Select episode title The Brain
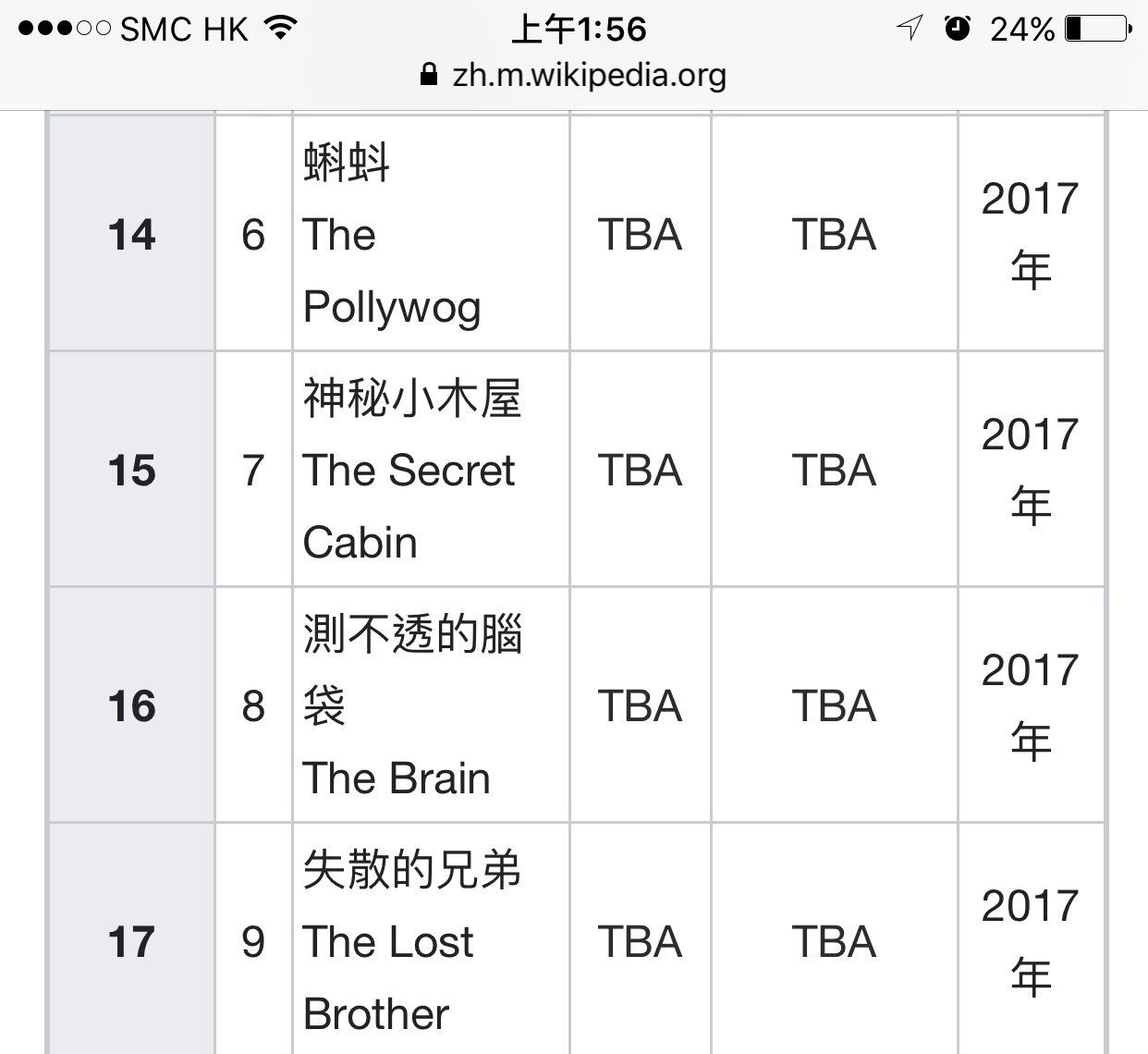The image size is (1148, 1054). click(397, 778)
